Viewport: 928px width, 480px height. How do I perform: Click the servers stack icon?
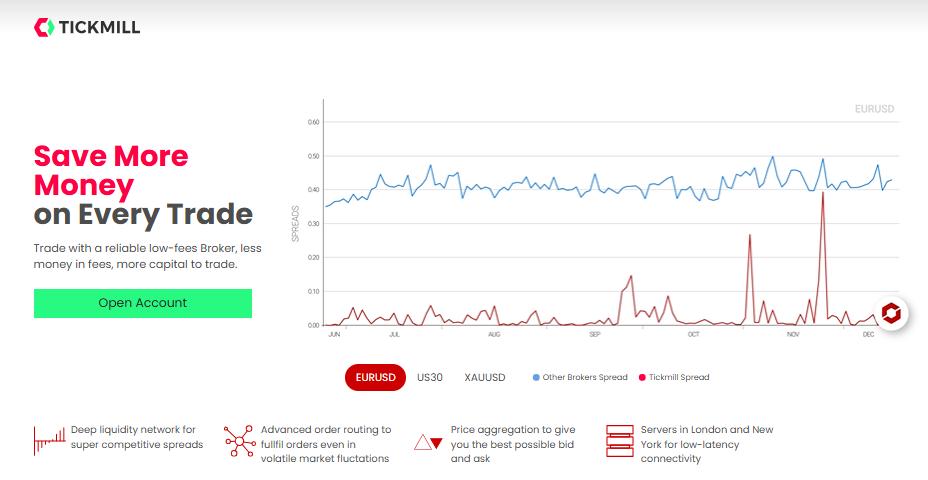(620, 441)
